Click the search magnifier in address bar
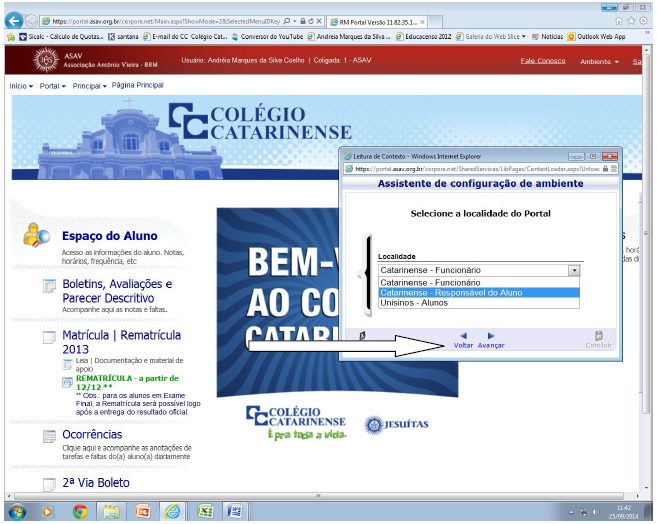 287,21
